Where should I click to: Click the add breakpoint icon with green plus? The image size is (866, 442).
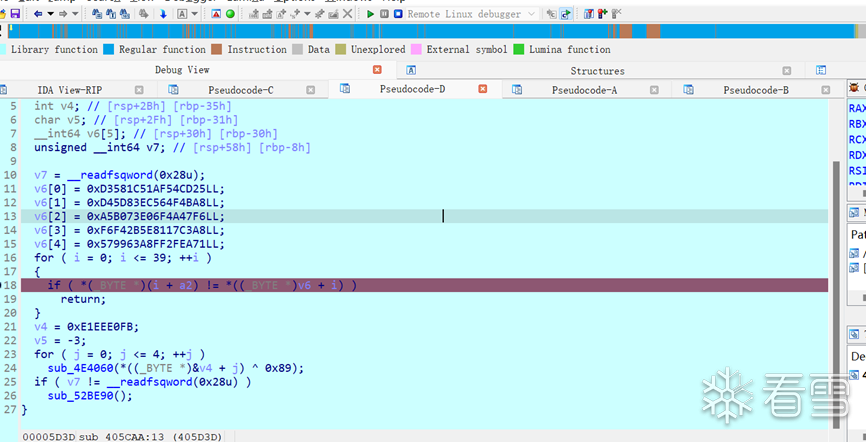tap(603, 14)
